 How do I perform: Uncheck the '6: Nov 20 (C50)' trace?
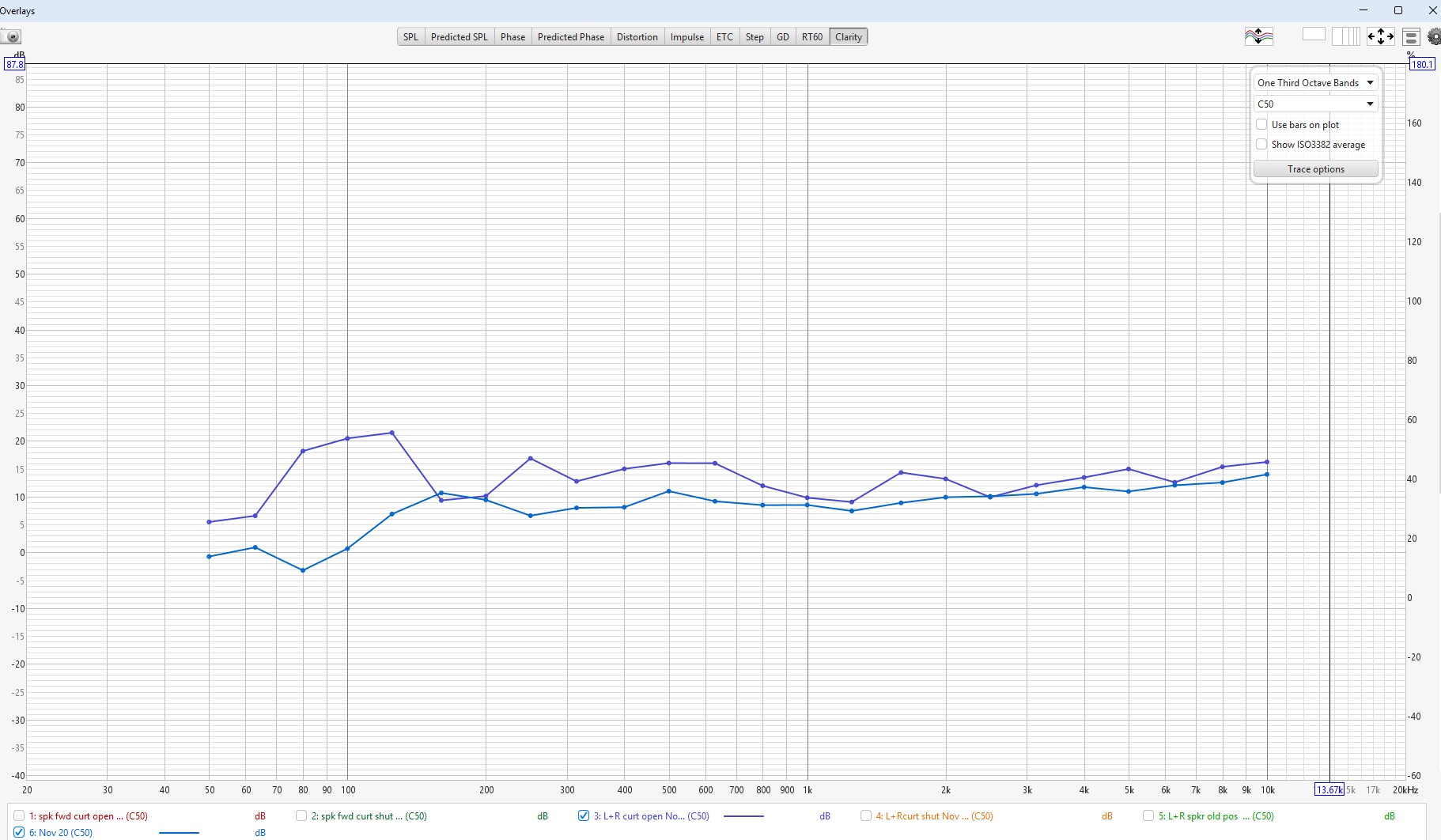click(19, 832)
